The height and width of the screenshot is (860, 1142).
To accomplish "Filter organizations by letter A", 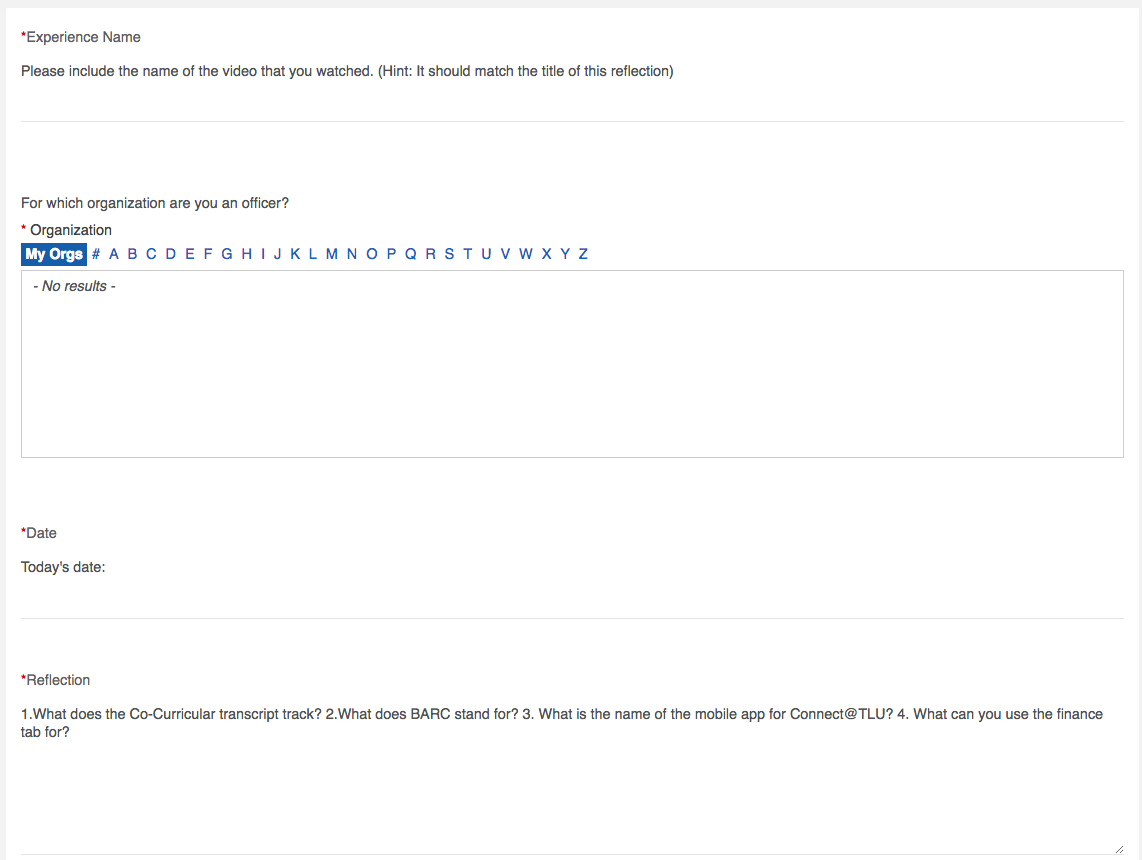I will click(x=114, y=254).
